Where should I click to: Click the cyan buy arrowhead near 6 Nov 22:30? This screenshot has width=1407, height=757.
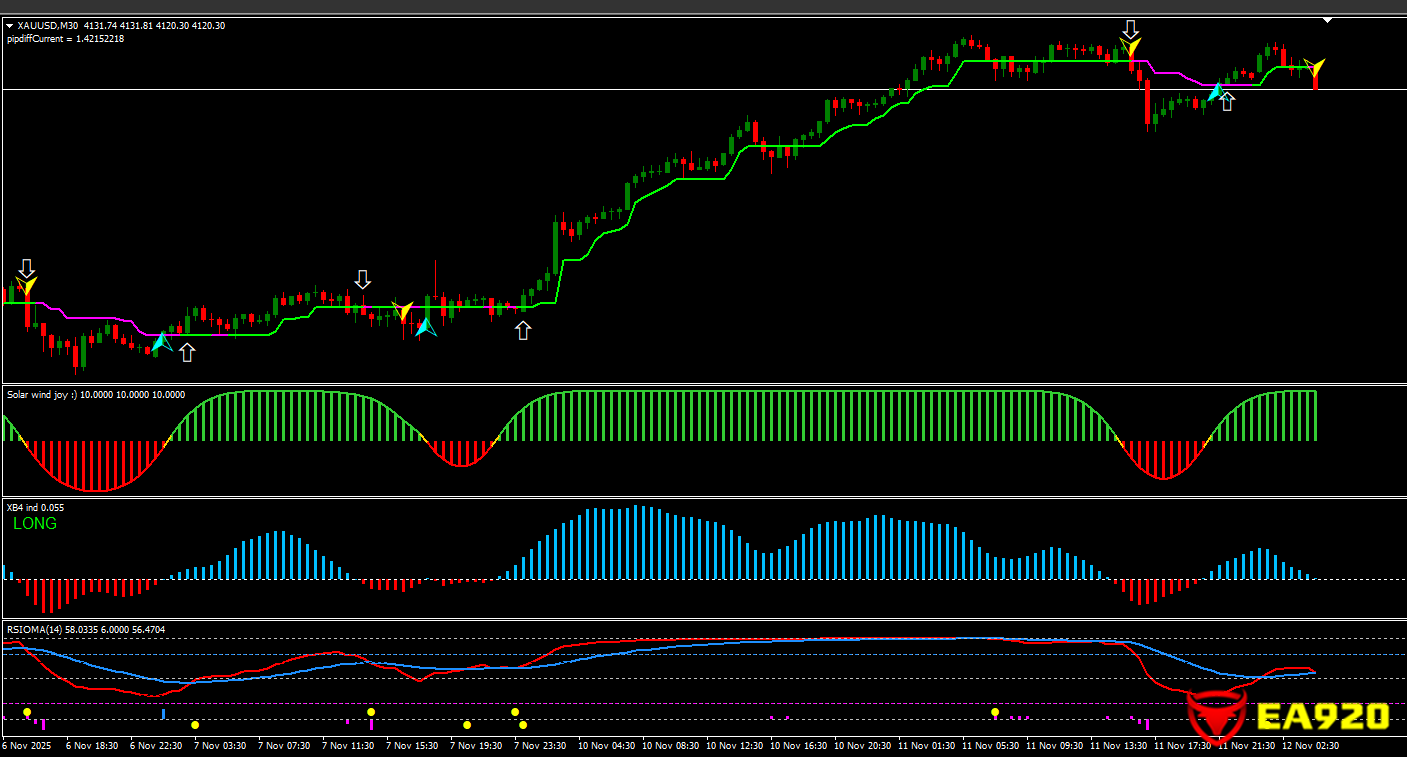pyautogui.click(x=161, y=343)
